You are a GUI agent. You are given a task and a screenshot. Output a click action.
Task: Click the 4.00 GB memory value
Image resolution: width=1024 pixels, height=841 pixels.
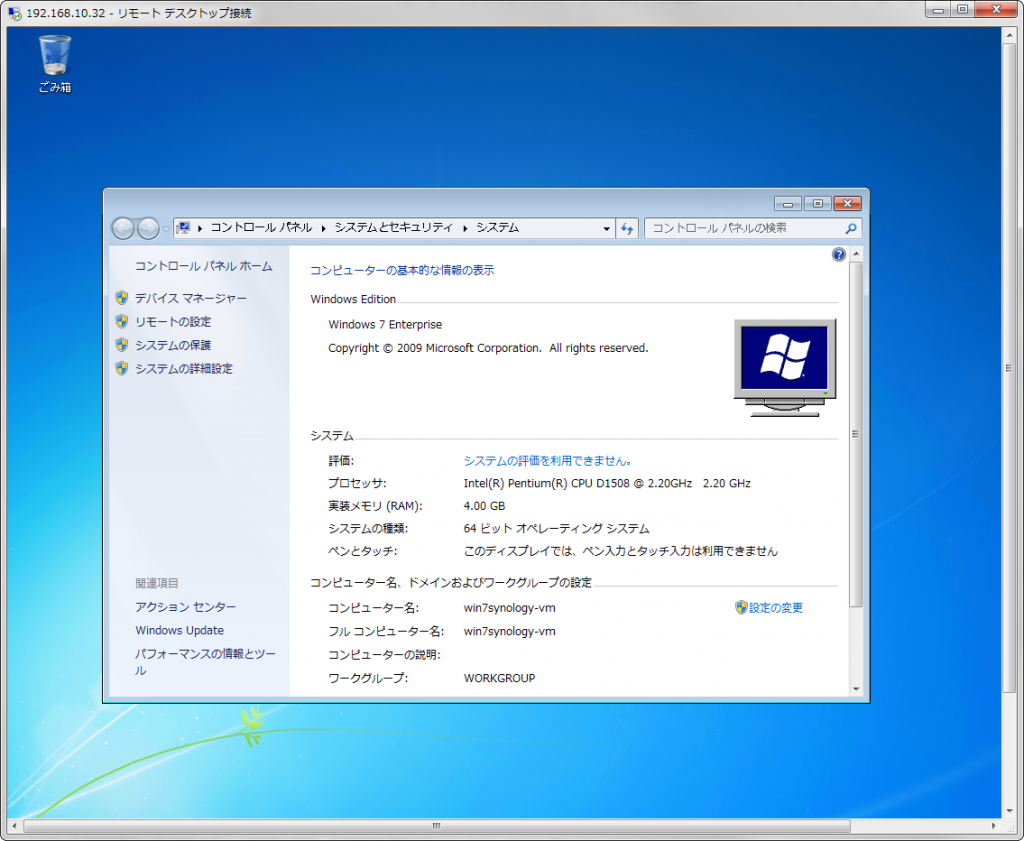coord(485,506)
